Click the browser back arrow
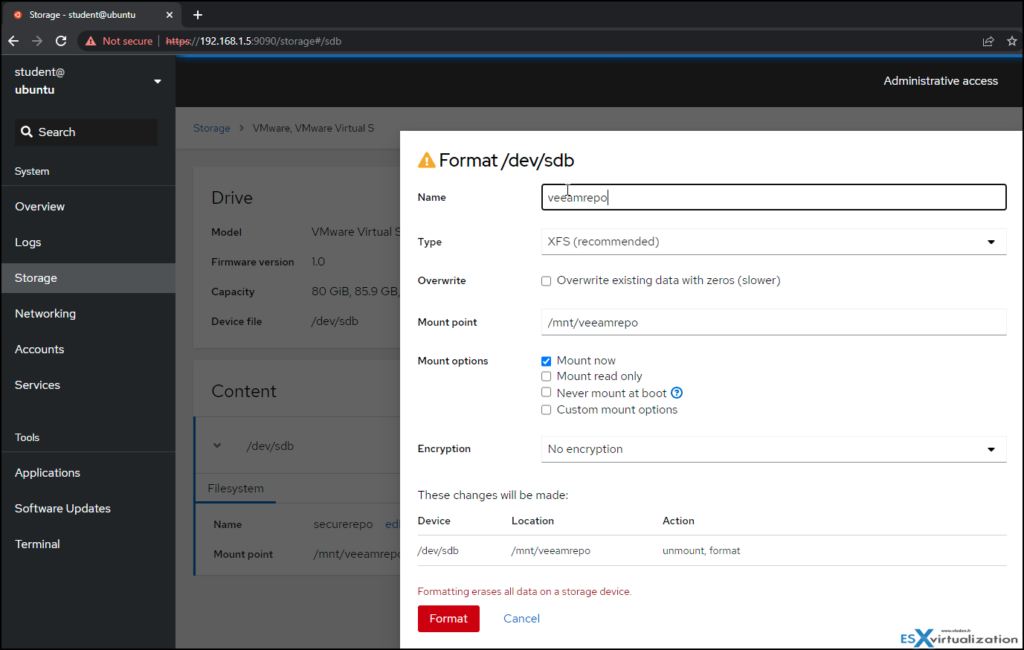 [x=12, y=41]
